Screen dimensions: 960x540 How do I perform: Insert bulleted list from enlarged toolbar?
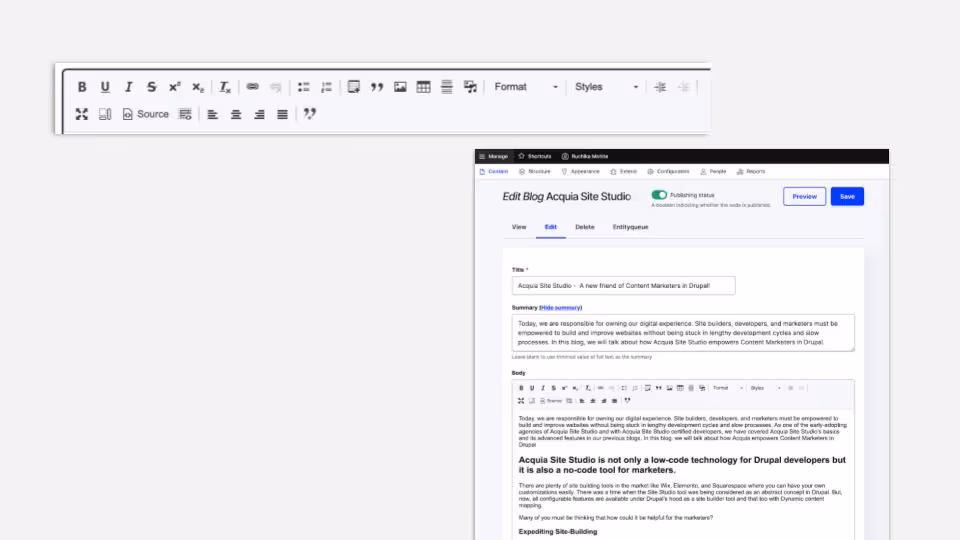tap(304, 87)
